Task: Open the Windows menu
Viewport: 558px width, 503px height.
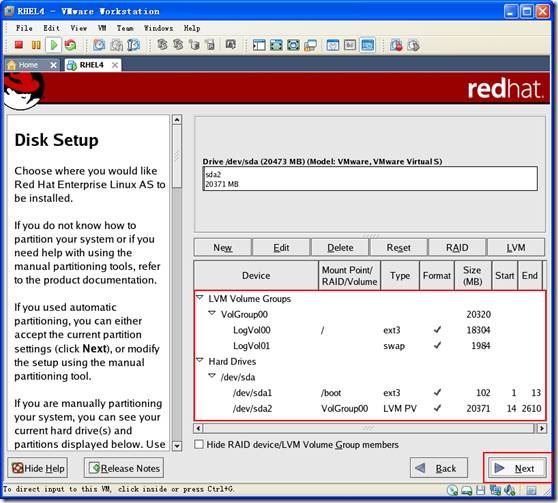Action: coord(158,28)
